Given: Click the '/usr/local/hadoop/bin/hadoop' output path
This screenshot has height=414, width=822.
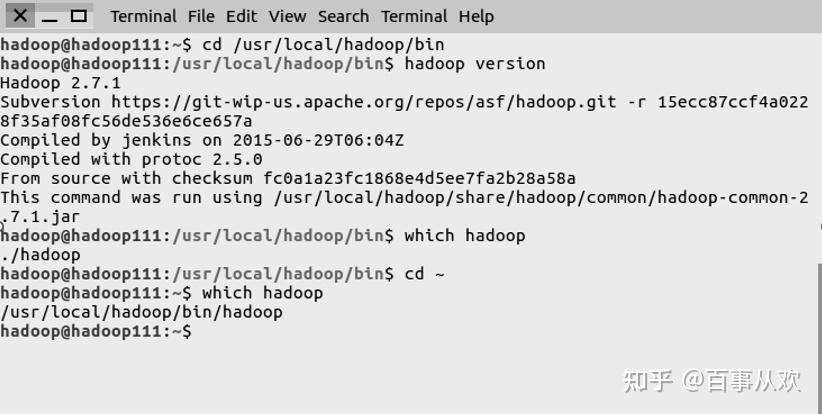Looking at the screenshot, I should 141,312.
